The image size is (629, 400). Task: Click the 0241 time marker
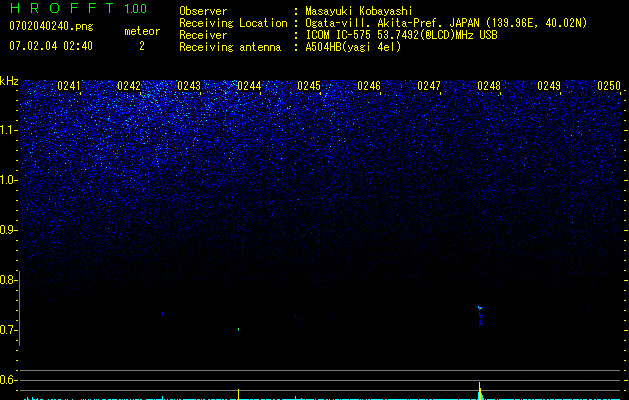[69, 86]
